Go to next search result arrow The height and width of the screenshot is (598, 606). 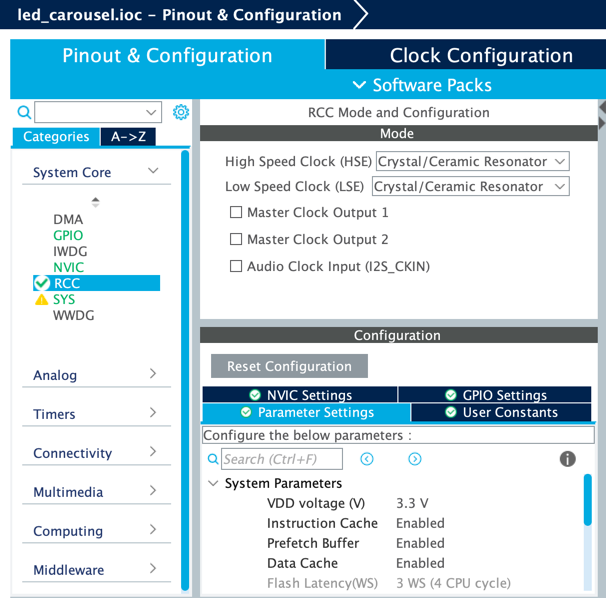coord(415,459)
